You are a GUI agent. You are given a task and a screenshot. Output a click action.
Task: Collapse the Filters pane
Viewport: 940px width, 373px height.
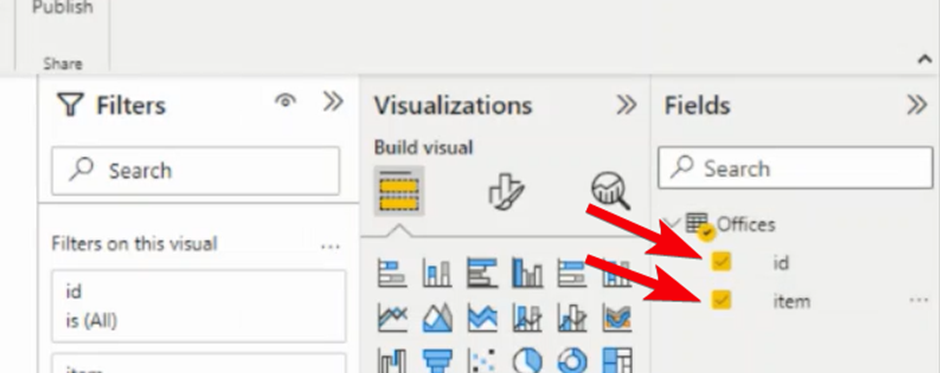pos(333,102)
